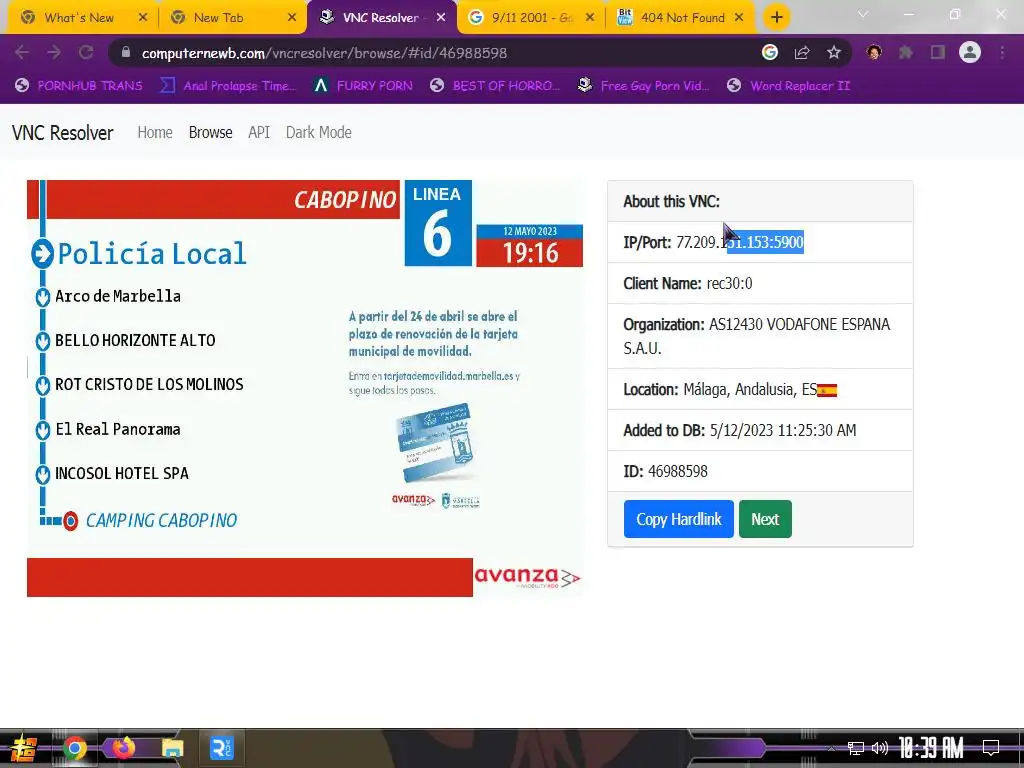Open the notification center icon
The width and height of the screenshot is (1024, 768).
[x=991, y=748]
